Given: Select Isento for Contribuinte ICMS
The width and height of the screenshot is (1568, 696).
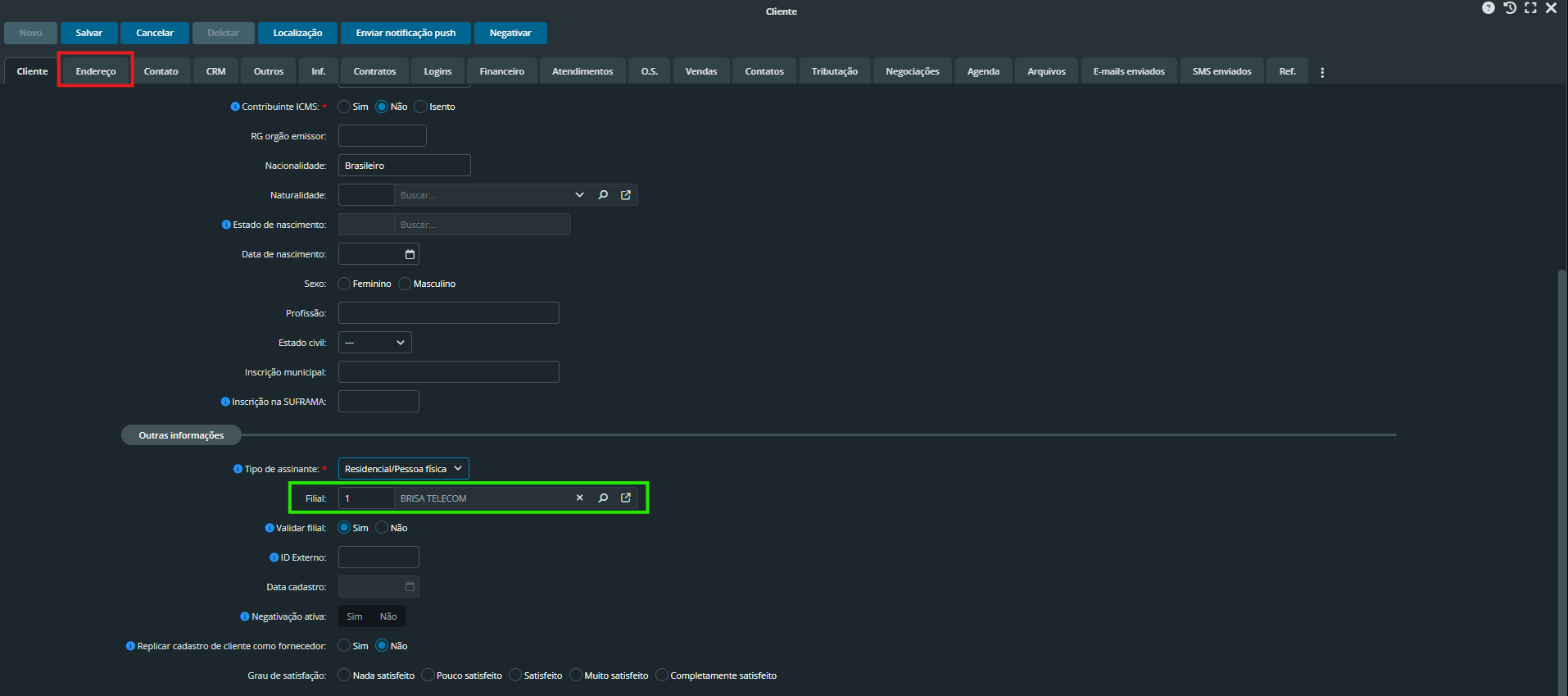Looking at the screenshot, I should pyautogui.click(x=421, y=107).
